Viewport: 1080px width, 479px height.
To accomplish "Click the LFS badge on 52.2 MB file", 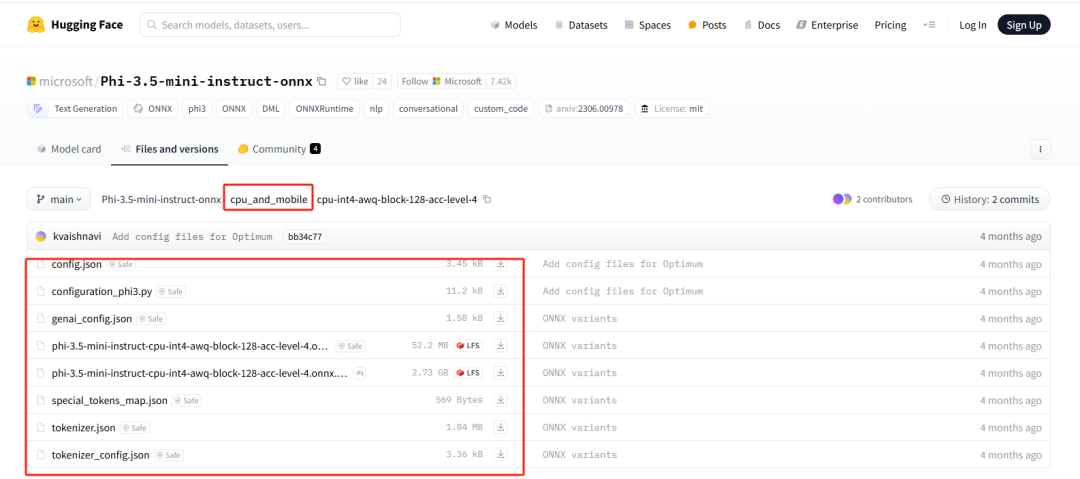I will (x=468, y=345).
